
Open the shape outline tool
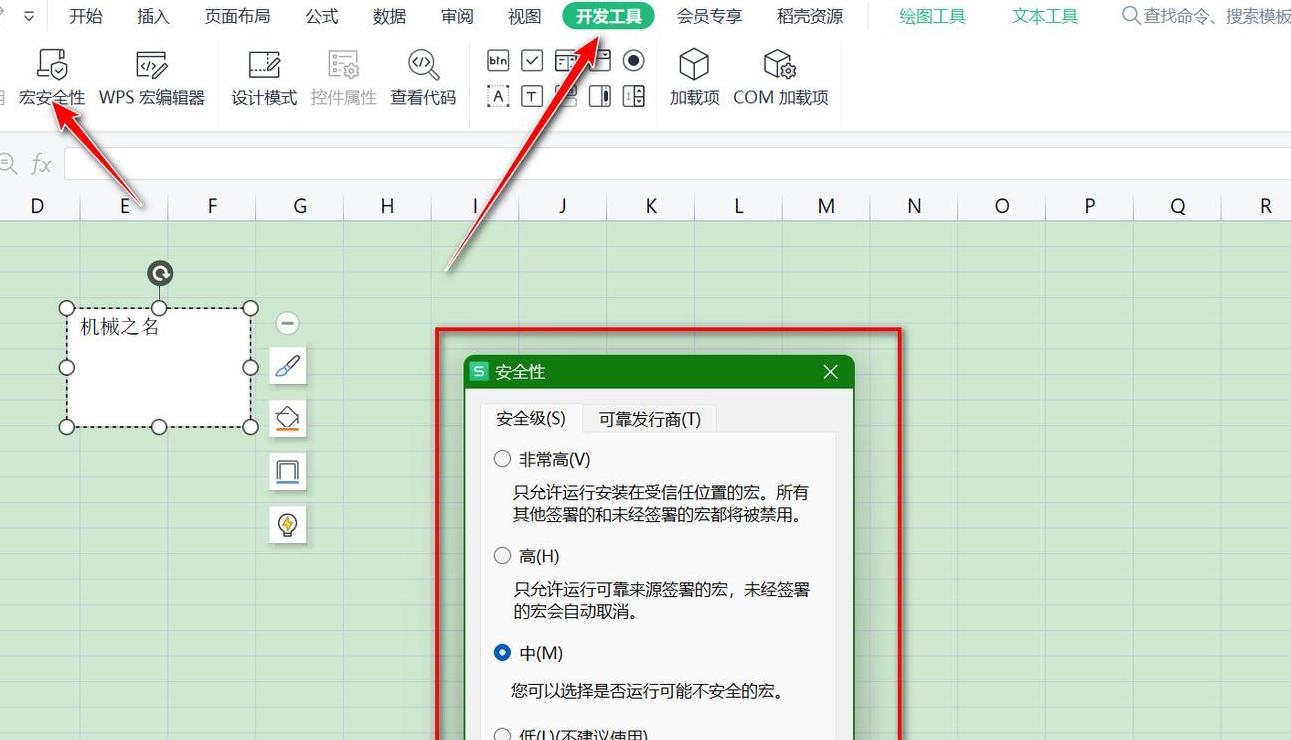tap(288, 471)
